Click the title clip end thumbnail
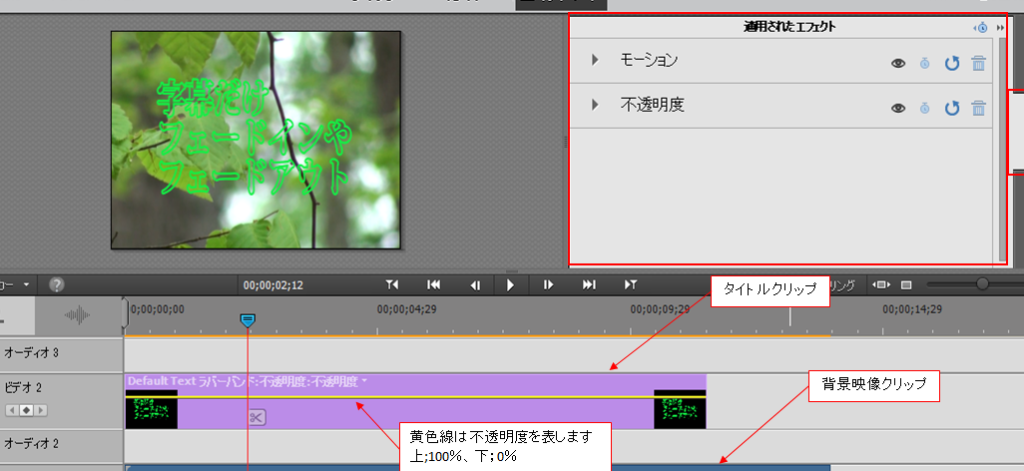 tap(680, 409)
